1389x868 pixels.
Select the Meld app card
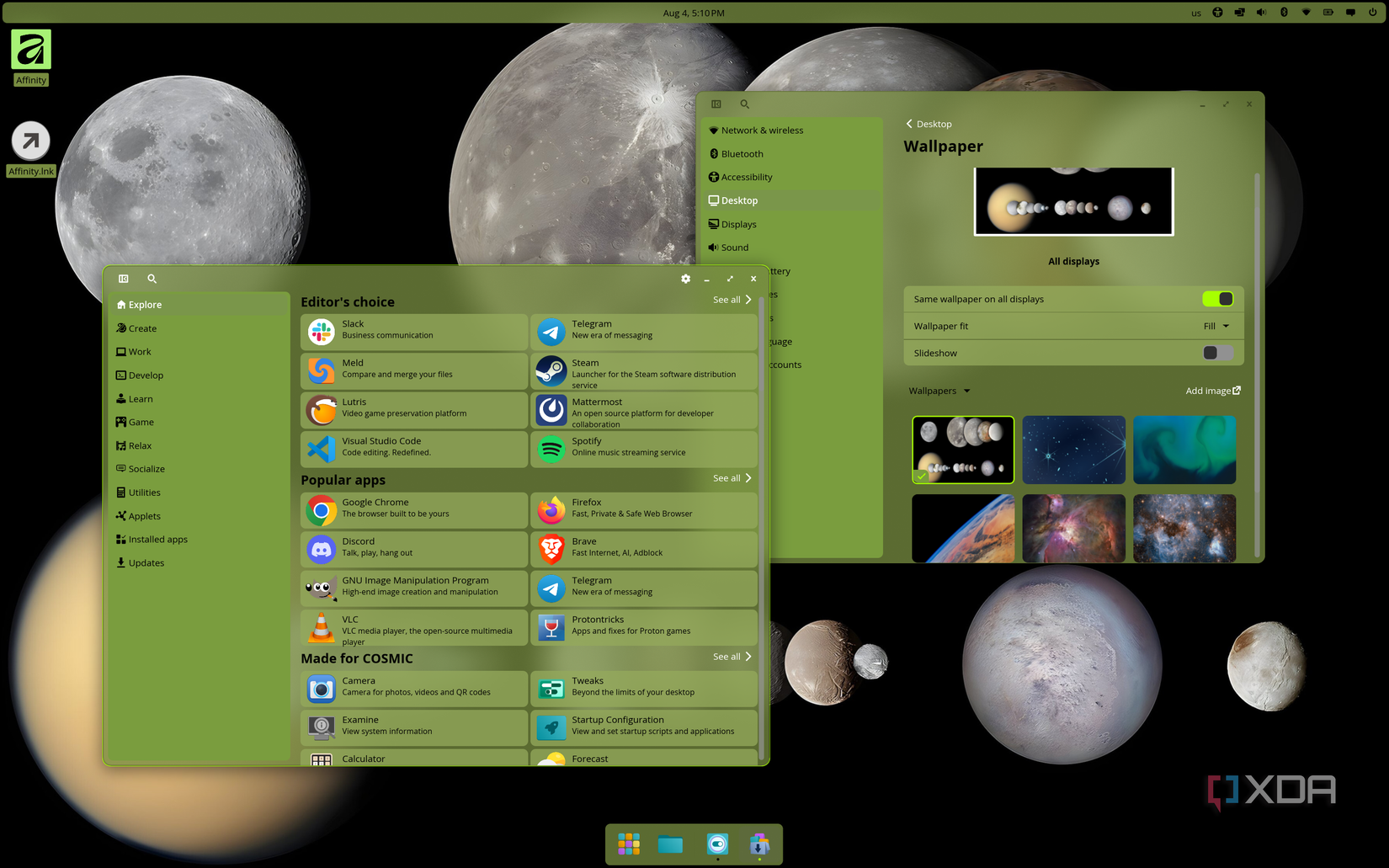pyautogui.click(x=413, y=370)
